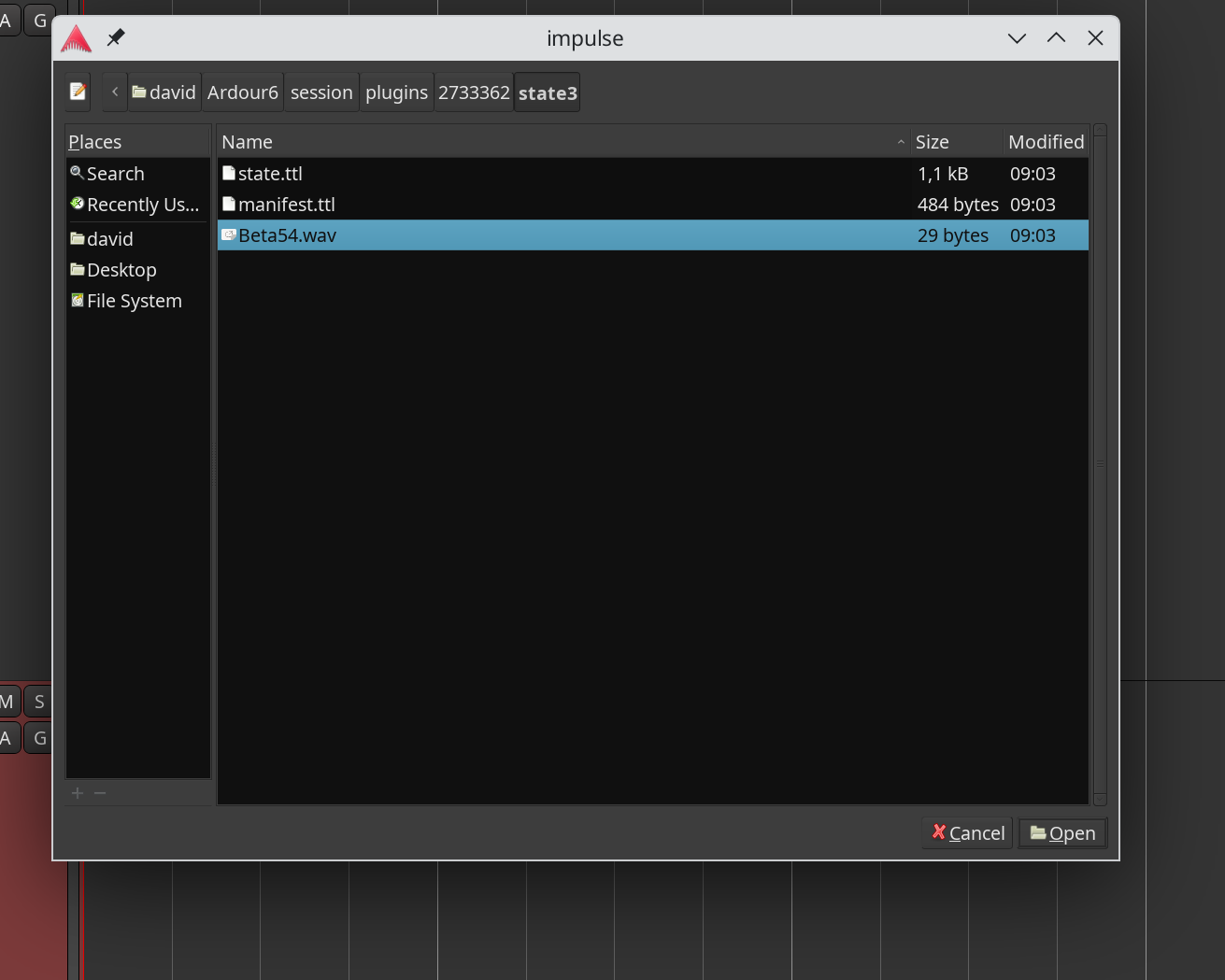Select the Beta54.wav file
This screenshot has width=1225, height=980.
[287, 235]
